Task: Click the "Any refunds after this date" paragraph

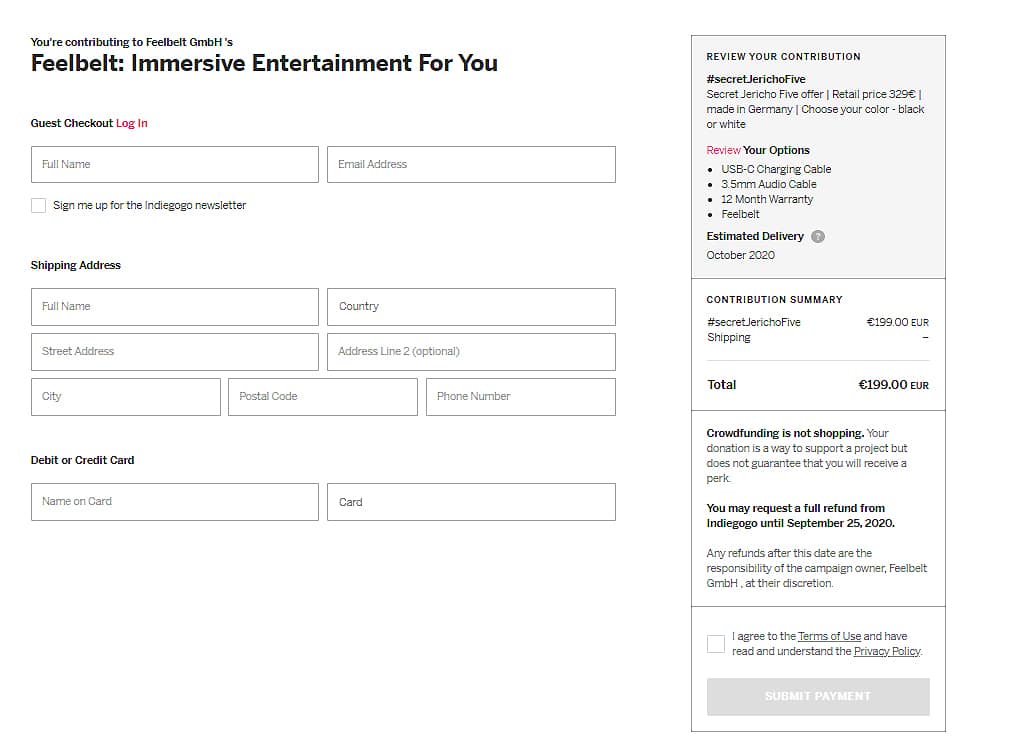Action: 816,568
